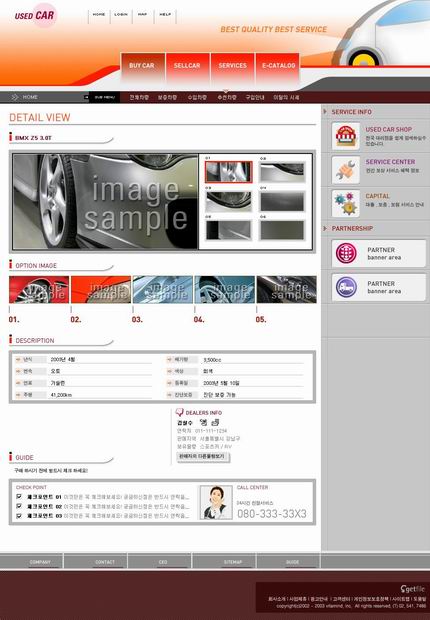Screen dimensions: 430x620
Task: Click the Used Car Shop storefront icon
Action: click(x=346, y=136)
